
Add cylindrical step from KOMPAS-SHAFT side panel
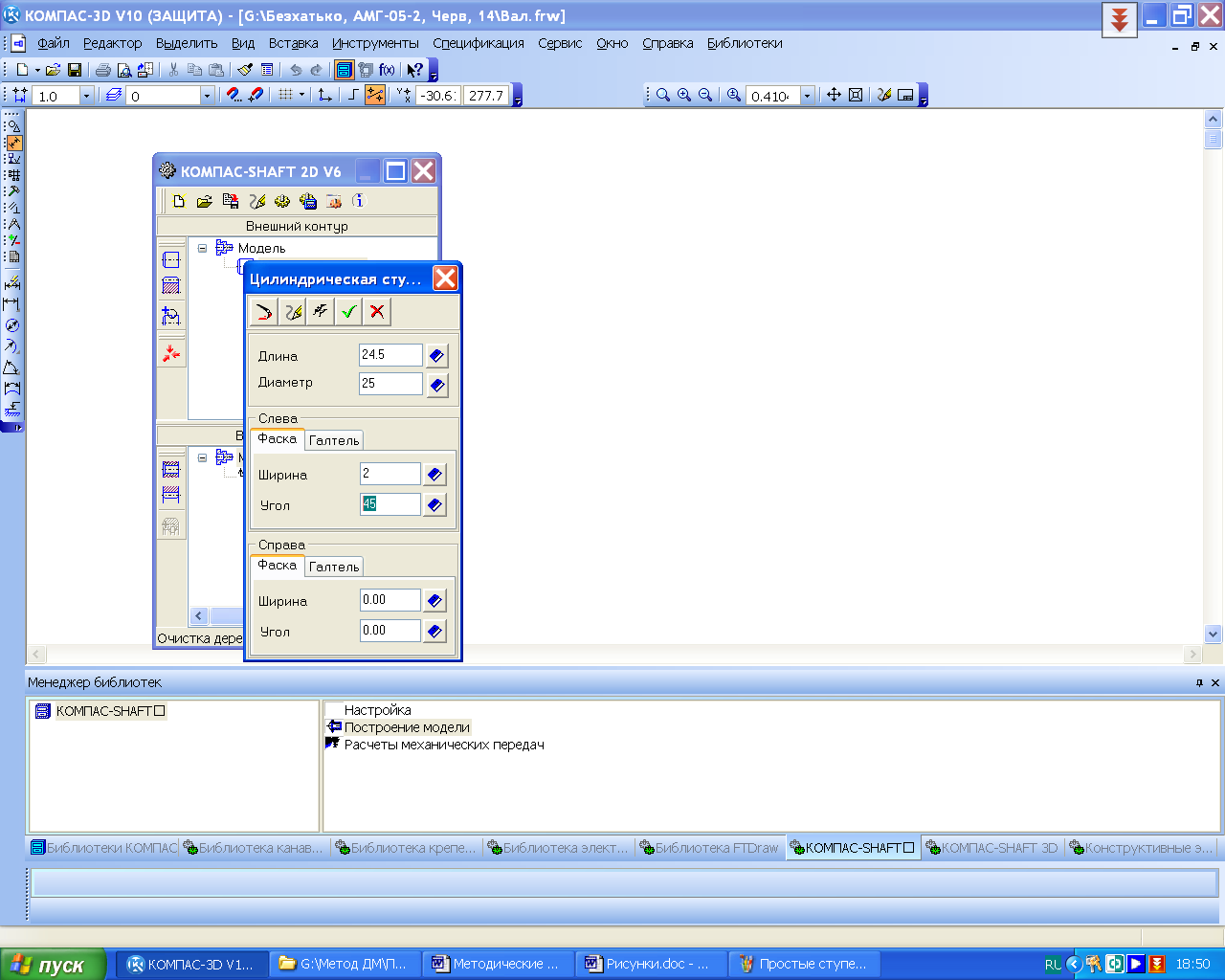(171, 260)
